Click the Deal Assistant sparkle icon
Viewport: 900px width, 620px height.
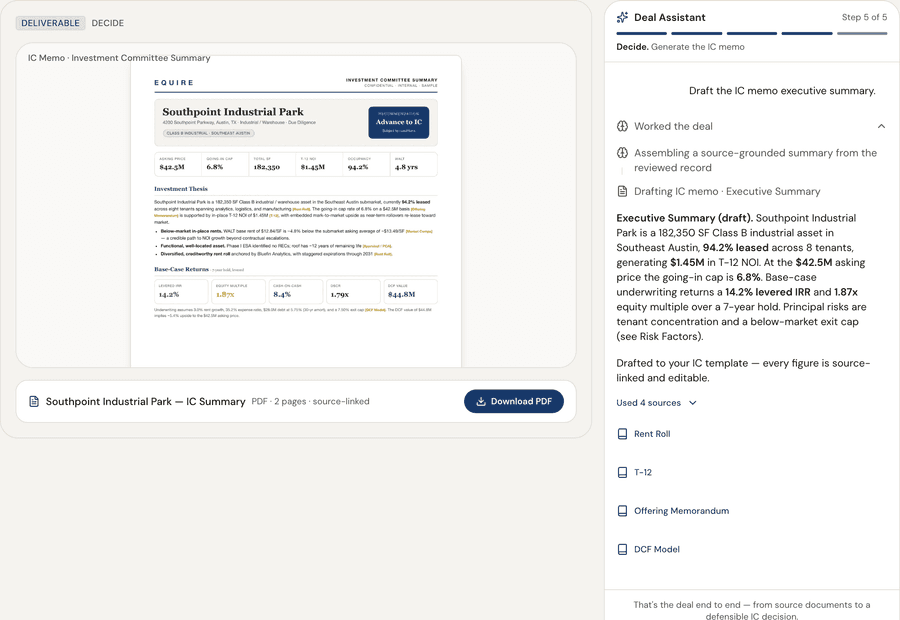tap(622, 17)
